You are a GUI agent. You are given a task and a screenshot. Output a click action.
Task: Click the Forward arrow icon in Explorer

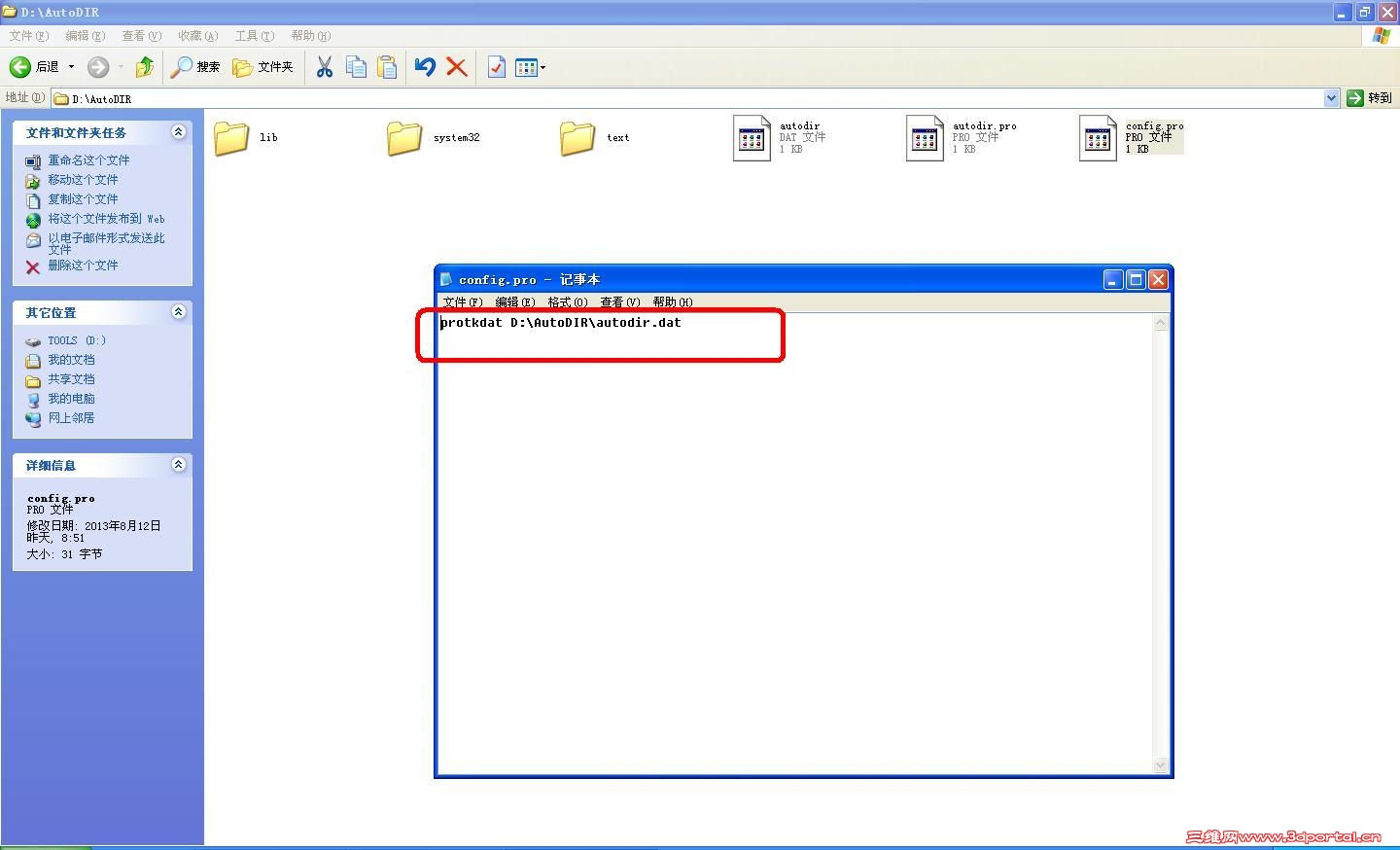coord(97,67)
